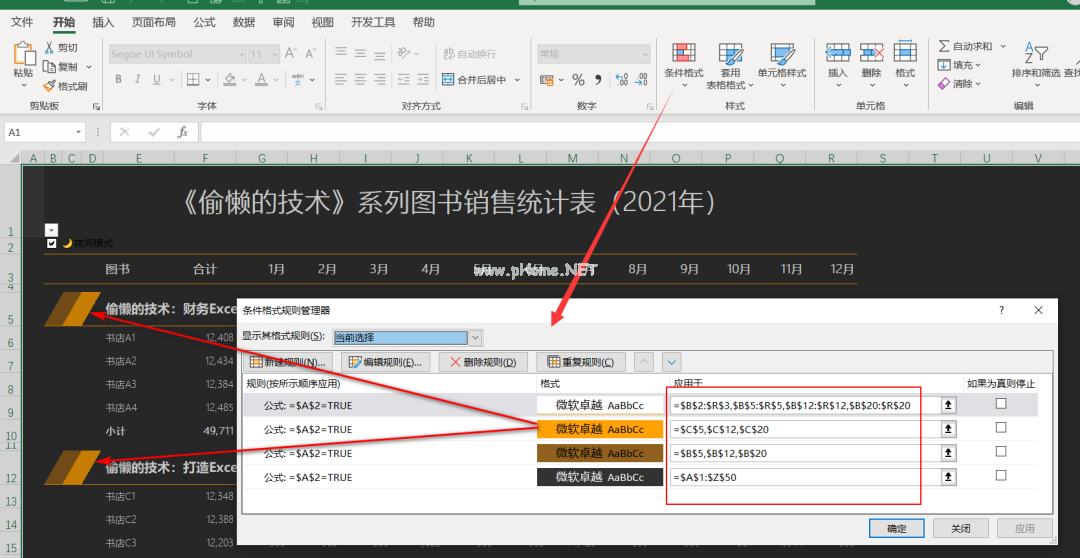Screen dimensions: 1080x558
Task: Collapse range selector for =$A$1:$Z$50
Action: click(949, 477)
